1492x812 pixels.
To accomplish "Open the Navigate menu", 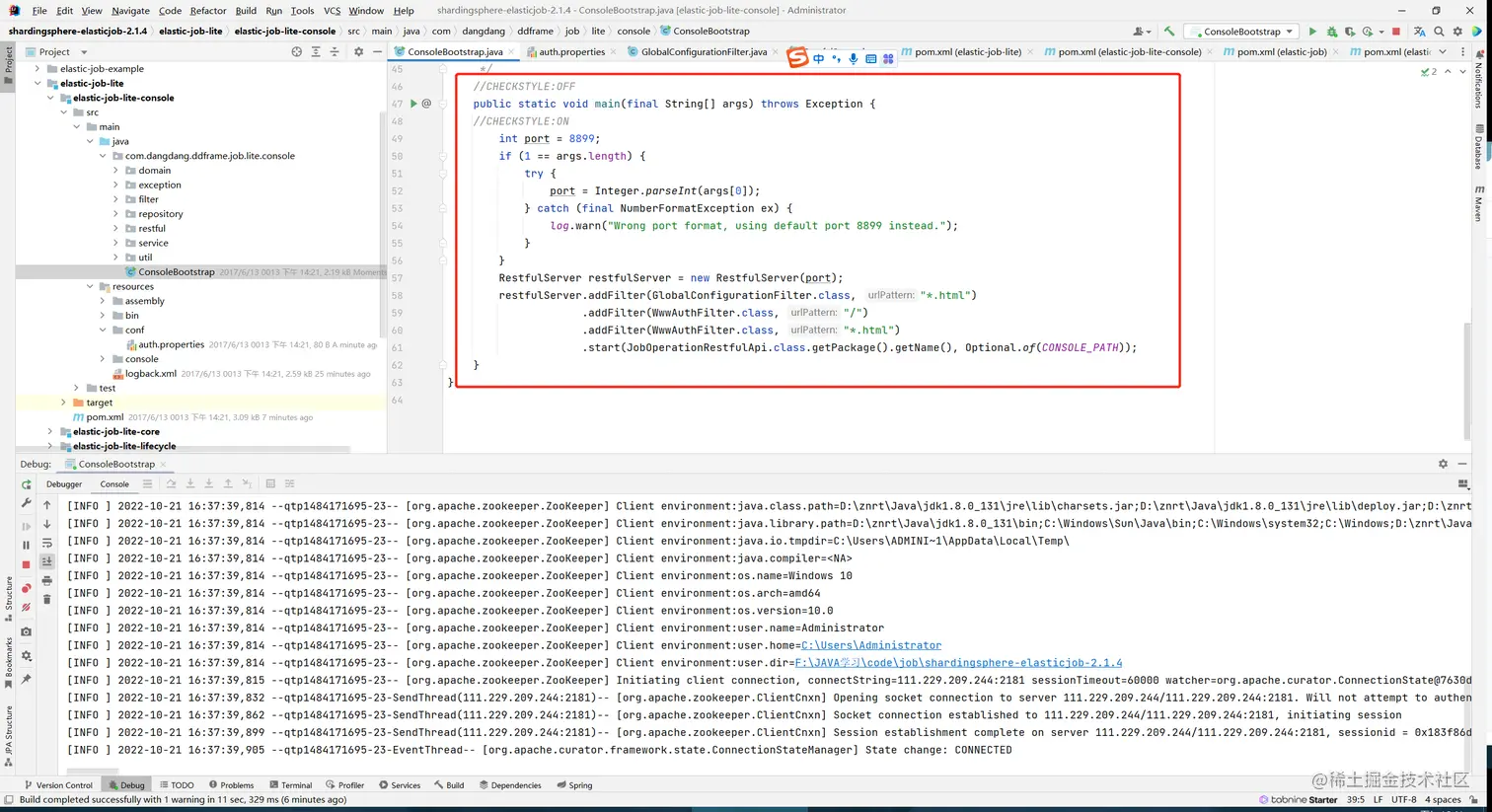I will point(130,11).
